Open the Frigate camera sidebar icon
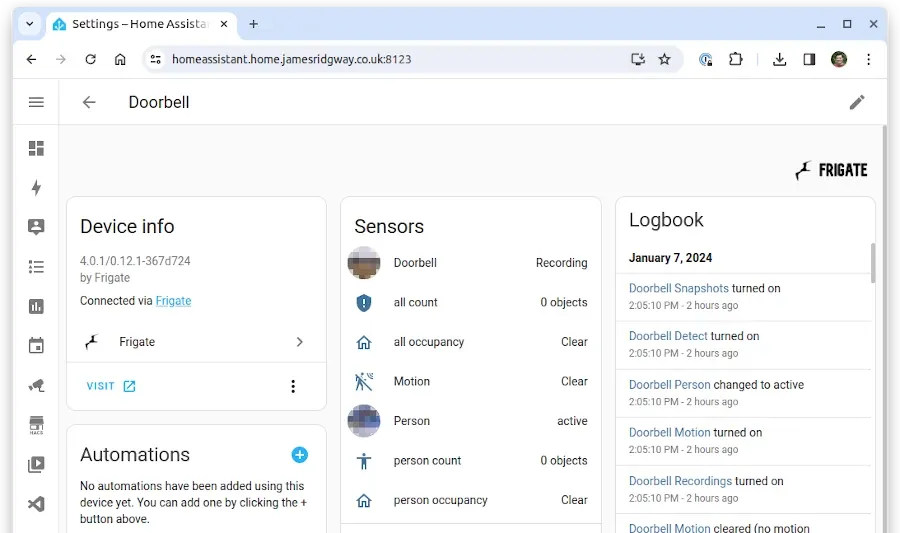 point(36,385)
